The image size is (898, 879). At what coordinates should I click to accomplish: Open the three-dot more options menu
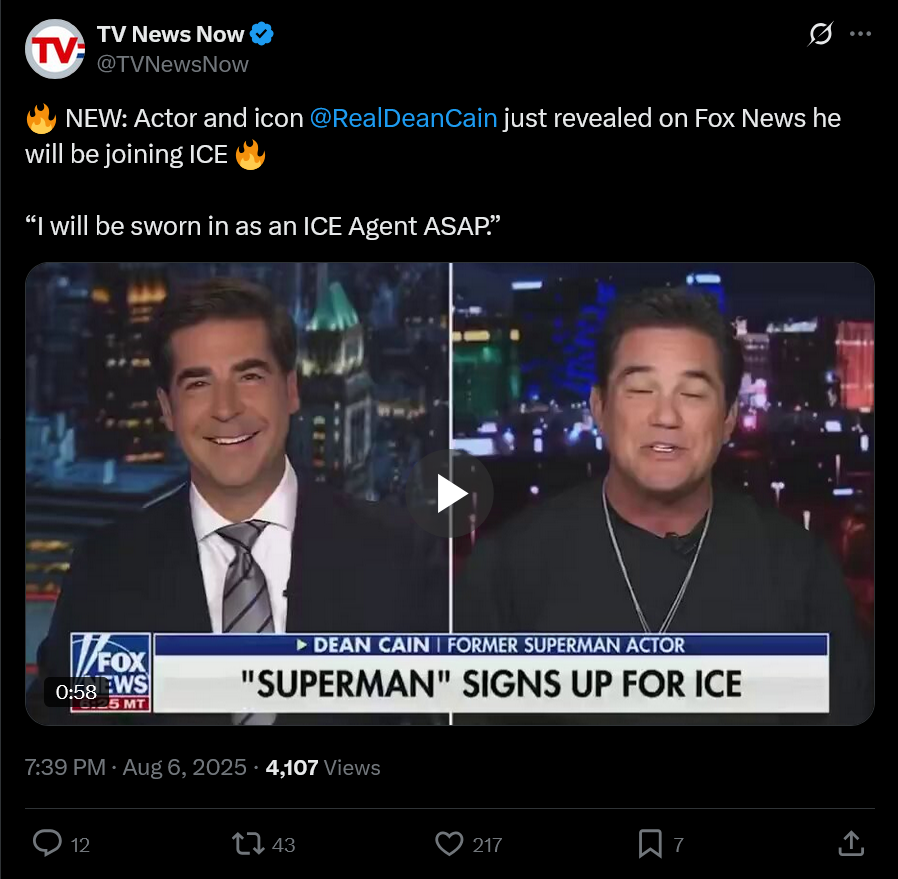click(x=860, y=34)
